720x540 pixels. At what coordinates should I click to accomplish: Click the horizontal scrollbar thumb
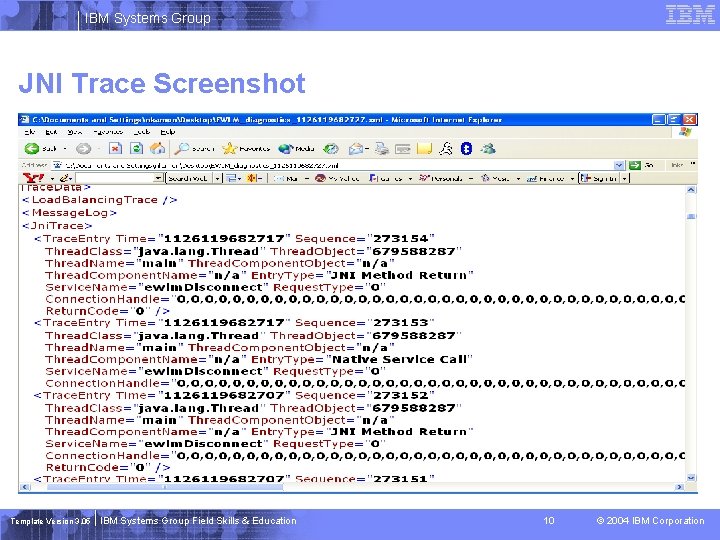click(x=165, y=487)
